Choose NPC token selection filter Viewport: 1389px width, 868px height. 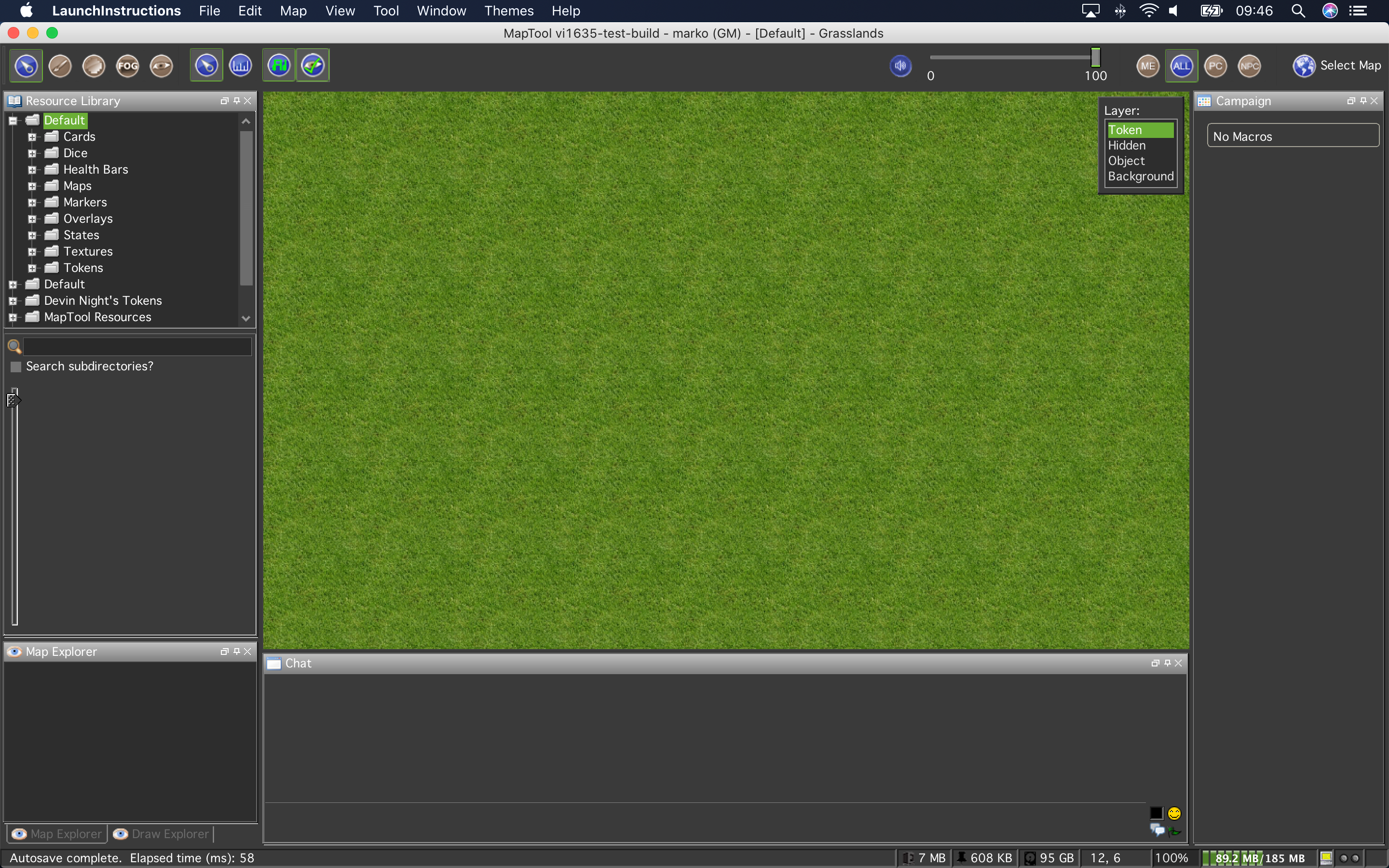pyautogui.click(x=1249, y=66)
